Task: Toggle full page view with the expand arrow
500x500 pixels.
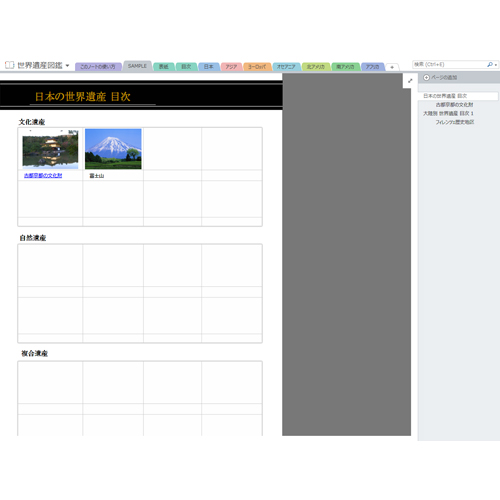Action: [410, 81]
